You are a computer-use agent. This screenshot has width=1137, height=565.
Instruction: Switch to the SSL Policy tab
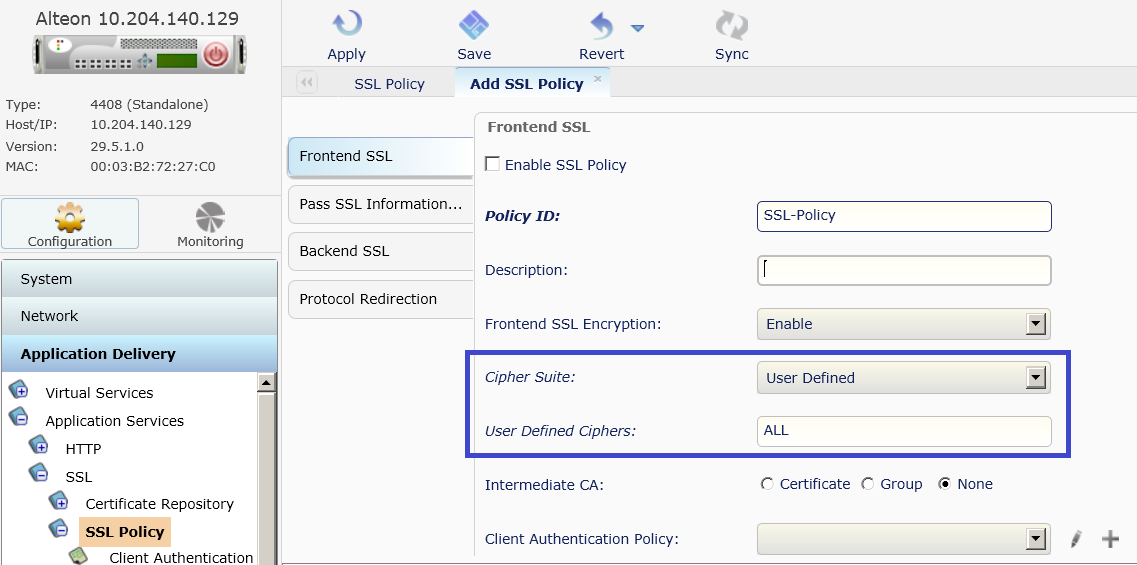[389, 83]
